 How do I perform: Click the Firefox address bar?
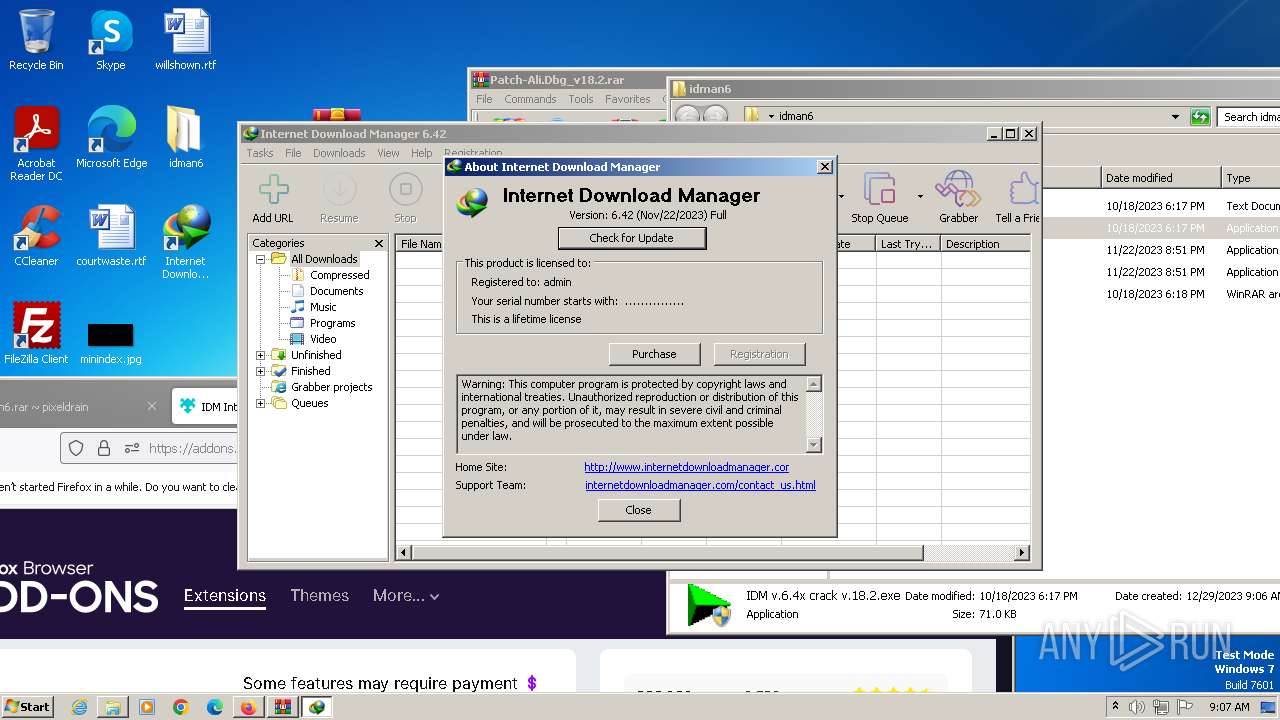pos(148,449)
